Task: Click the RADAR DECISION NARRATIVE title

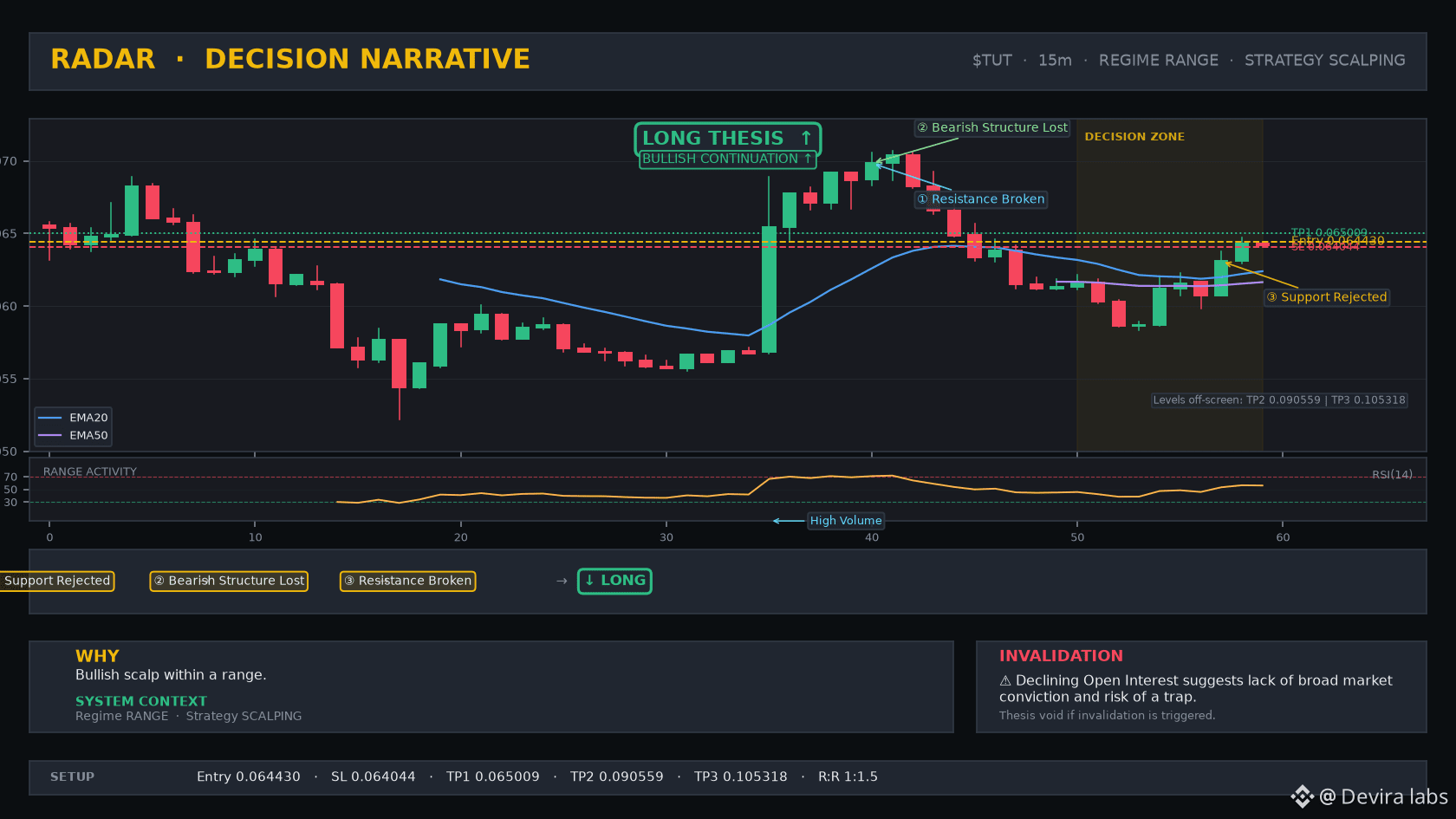Action: tap(290, 59)
